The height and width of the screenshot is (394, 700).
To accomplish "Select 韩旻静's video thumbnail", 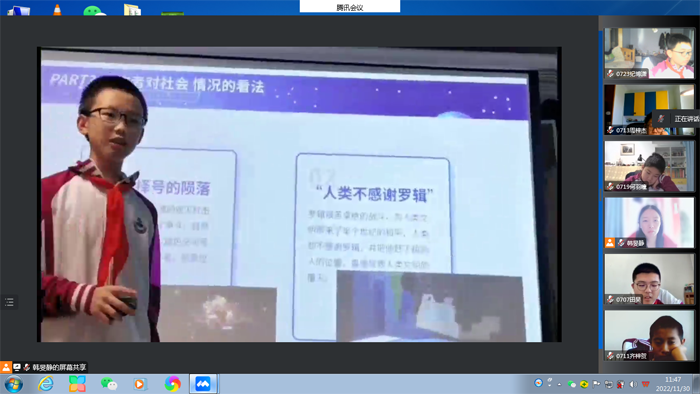I will tap(649, 223).
